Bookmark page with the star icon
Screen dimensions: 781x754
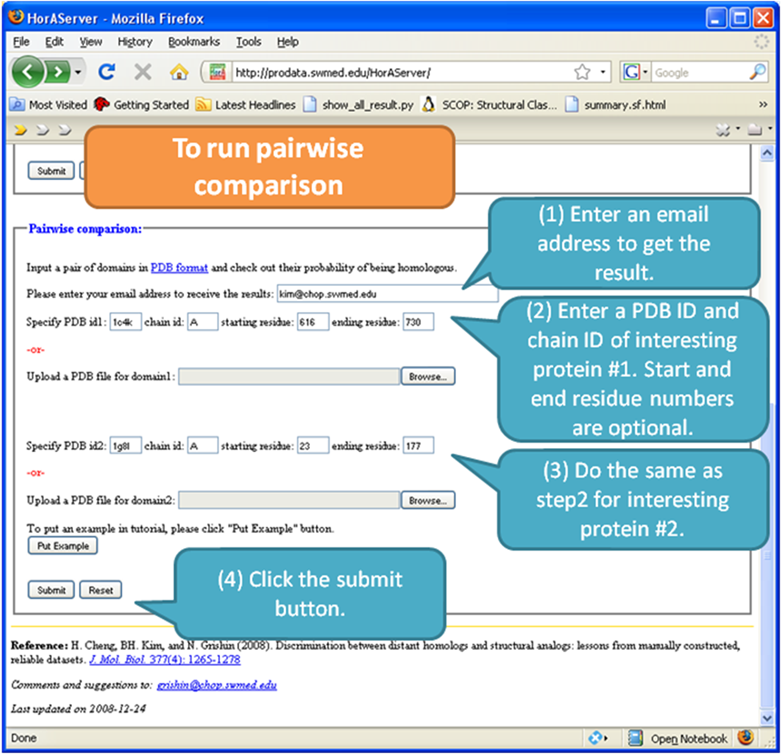[582, 73]
